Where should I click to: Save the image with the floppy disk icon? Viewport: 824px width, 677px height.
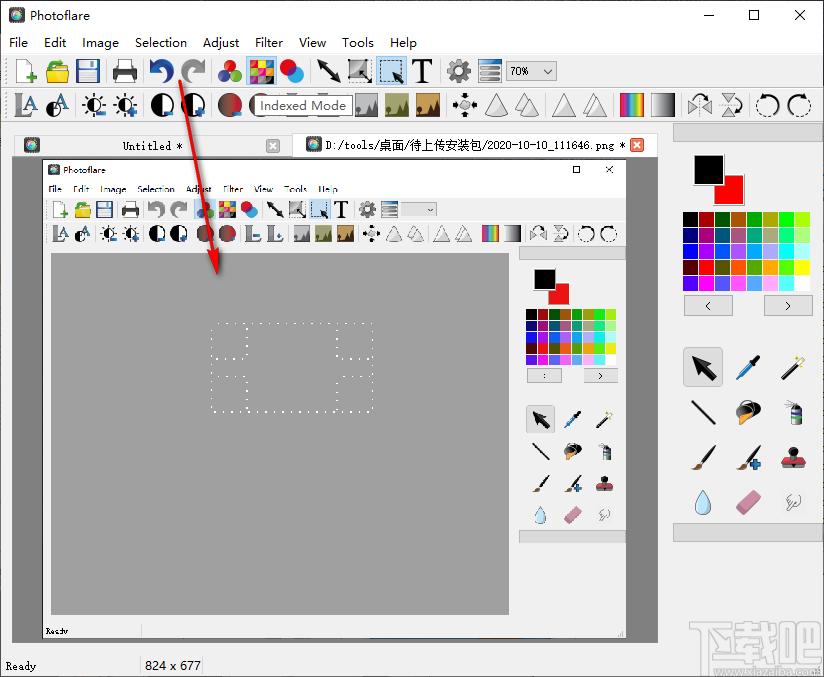(x=88, y=71)
